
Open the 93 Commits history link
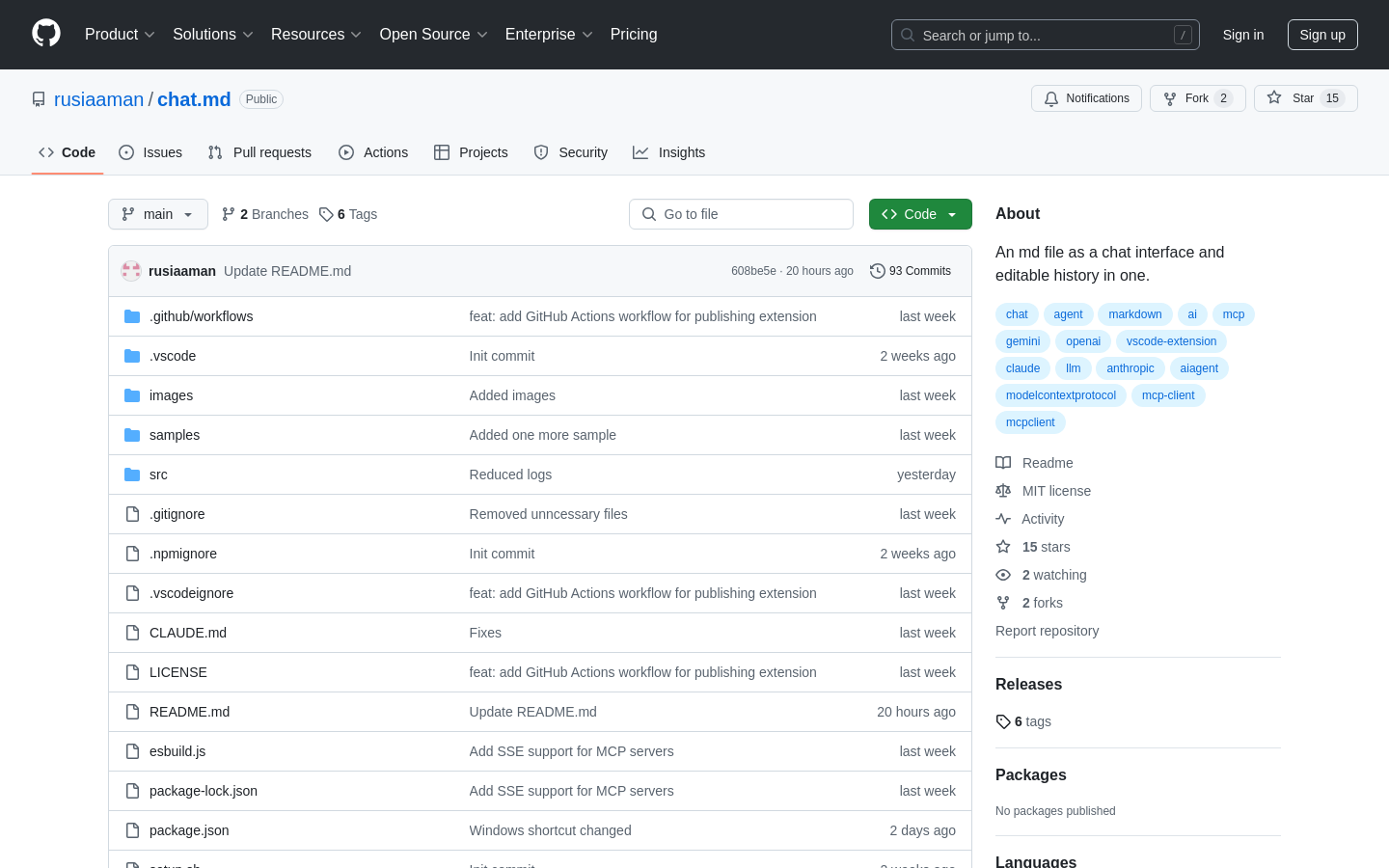point(911,271)
